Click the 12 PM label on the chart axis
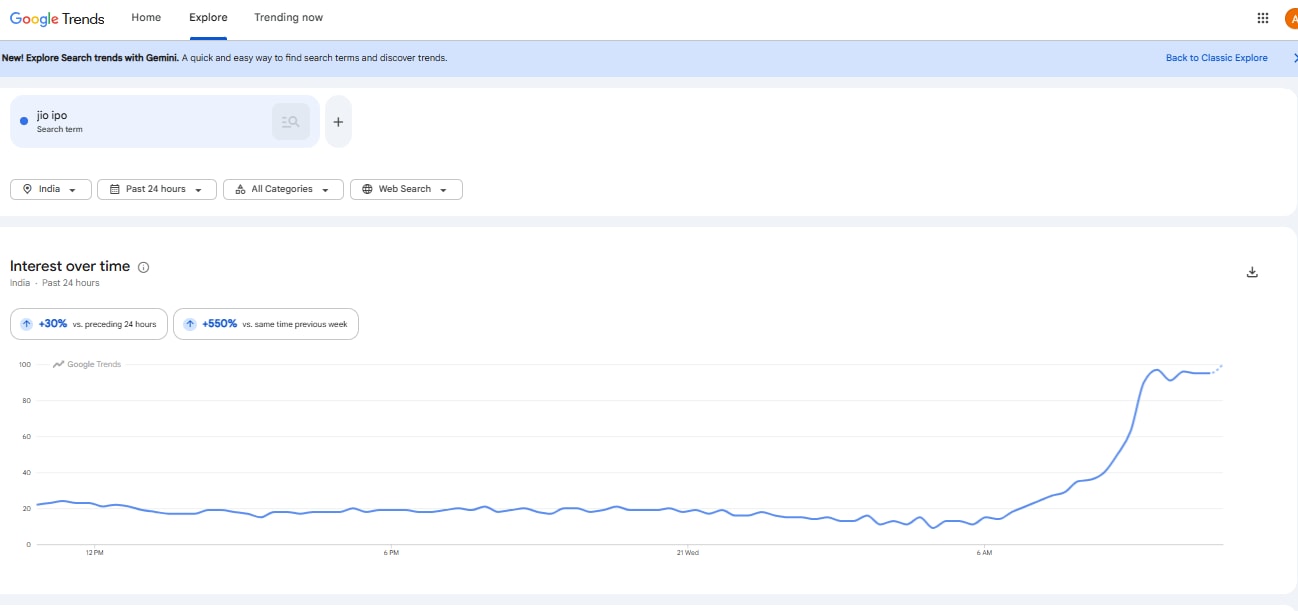Screen dimensions: 1298x611 [95, 552]
